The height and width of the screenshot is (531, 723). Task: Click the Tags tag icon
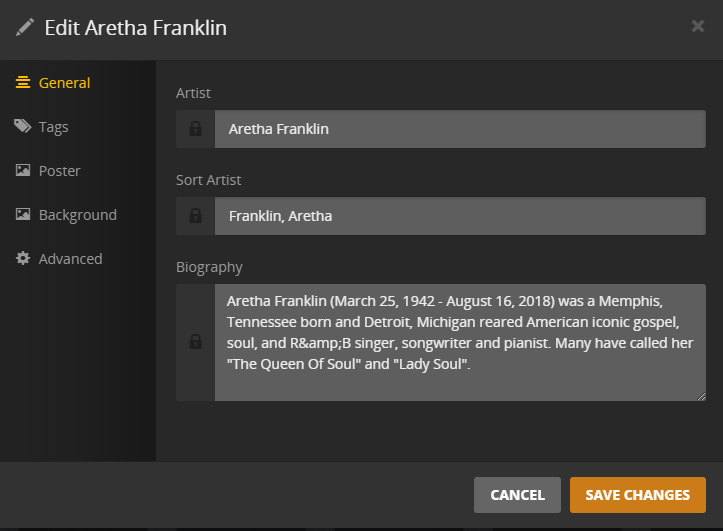(23, 127)
